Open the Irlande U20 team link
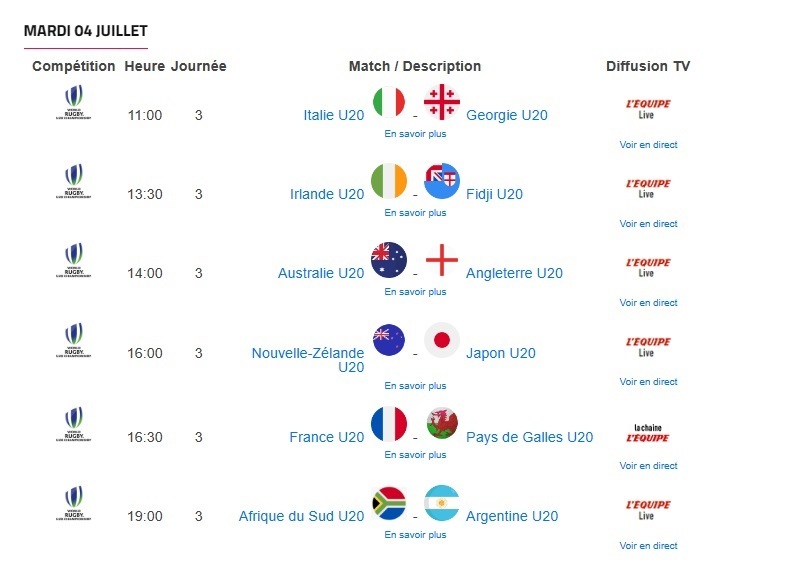792x572 pixels. click(x=326, y=194)
